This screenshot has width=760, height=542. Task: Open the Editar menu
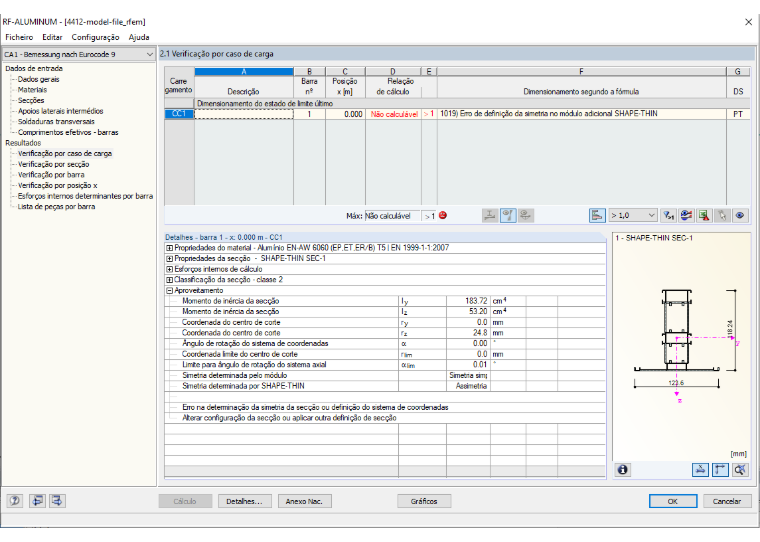point(52,37)
